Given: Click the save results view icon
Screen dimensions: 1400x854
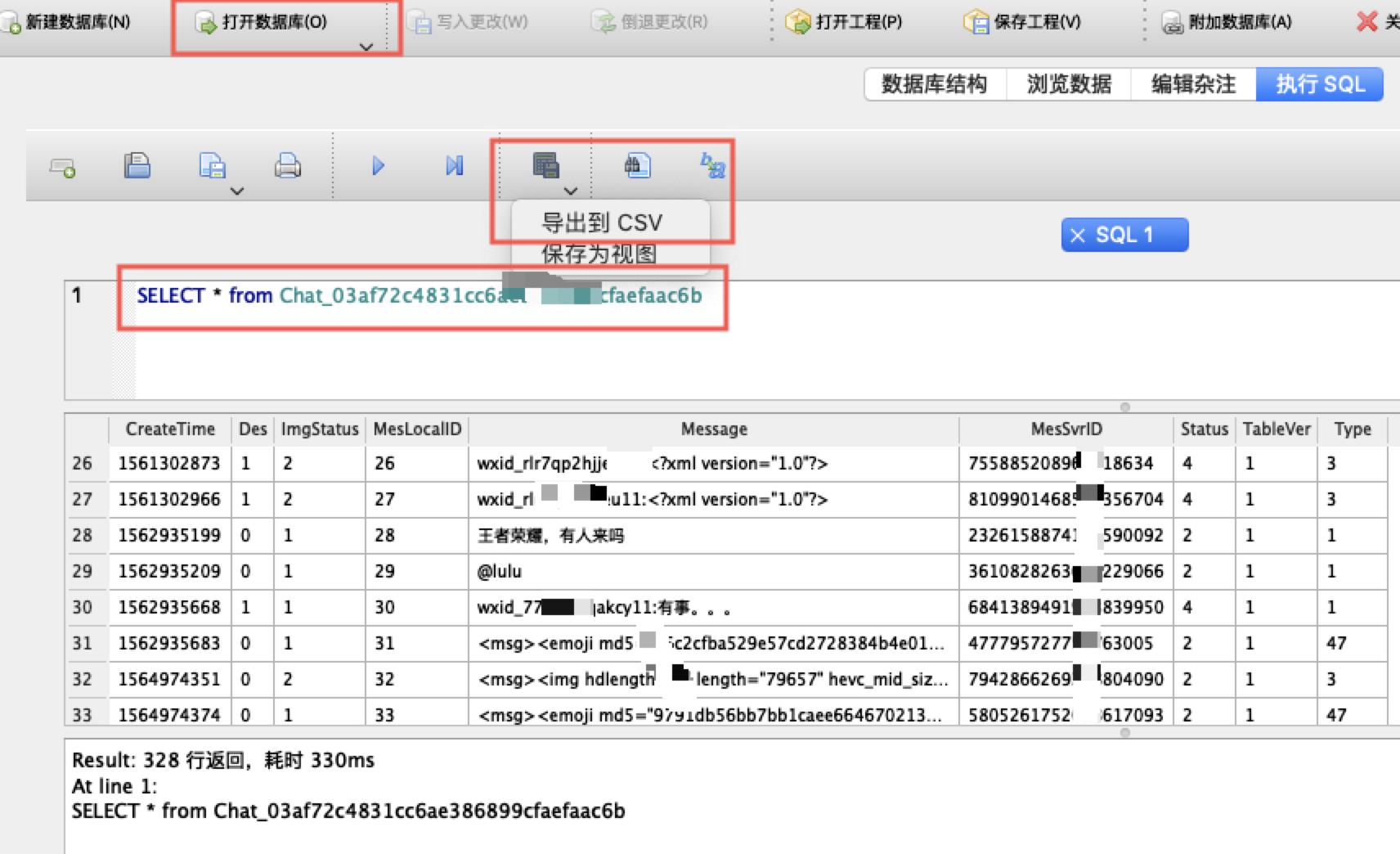Looking at the screenshot, I should (545, 165).
